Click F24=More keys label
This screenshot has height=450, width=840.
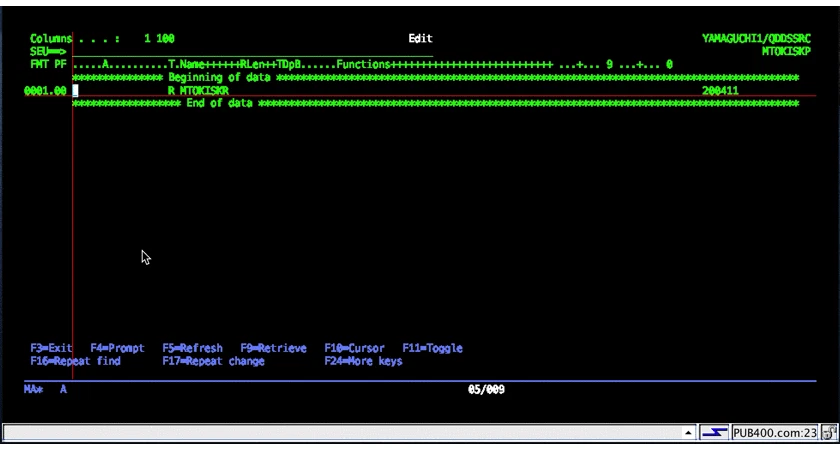(x=363, y=361)
